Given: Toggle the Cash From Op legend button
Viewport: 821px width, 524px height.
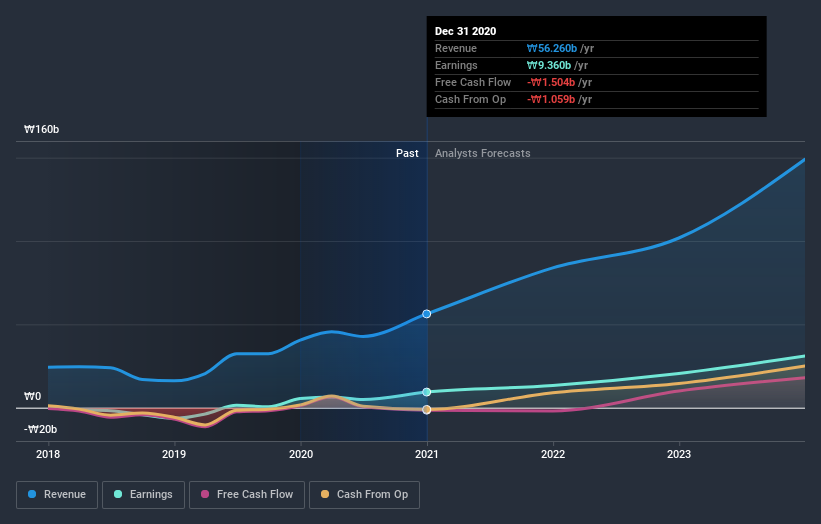Looking at the screenshot, I should (x=364, y=495).
